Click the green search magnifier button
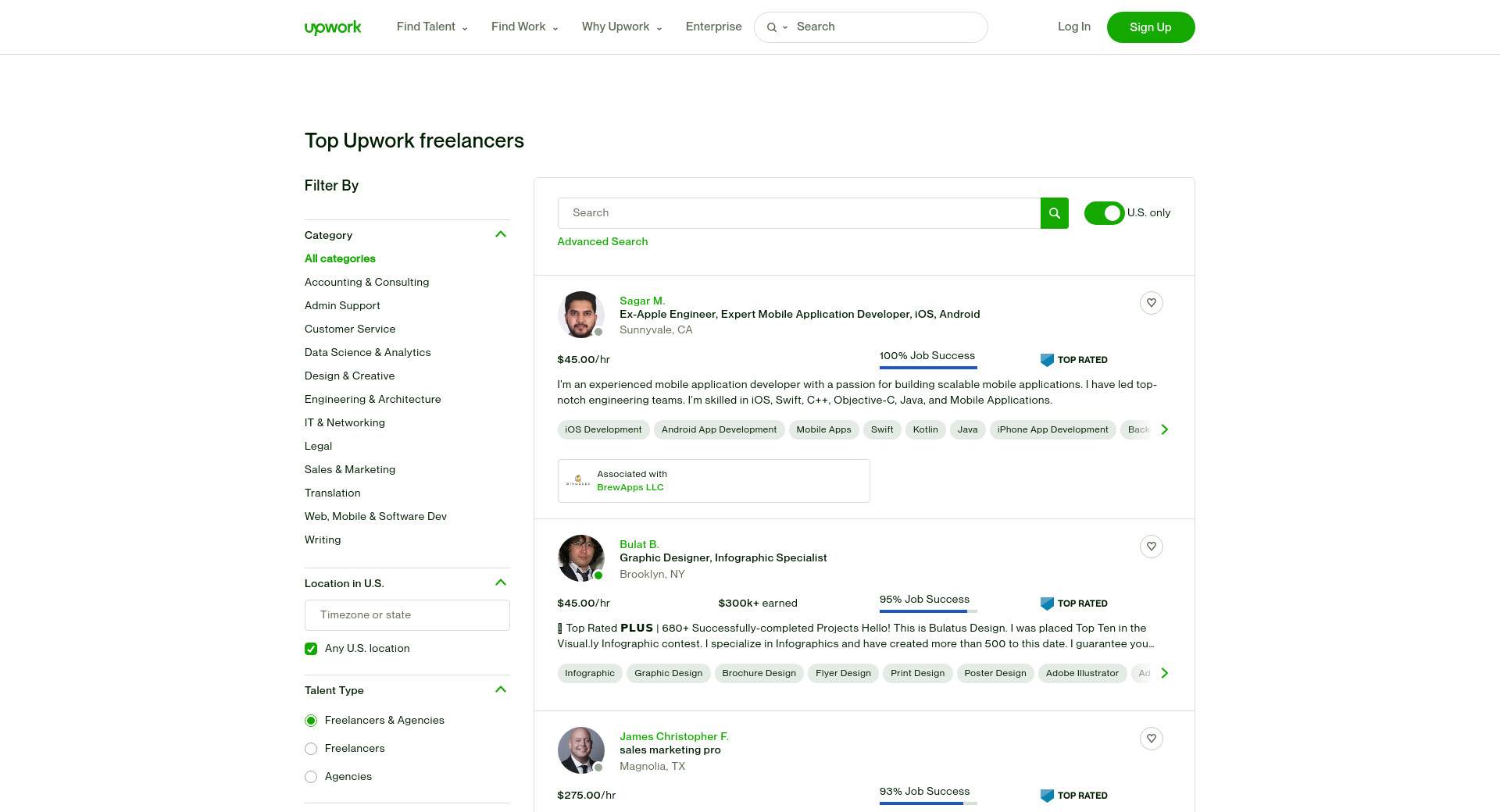 pos(1054,213)
